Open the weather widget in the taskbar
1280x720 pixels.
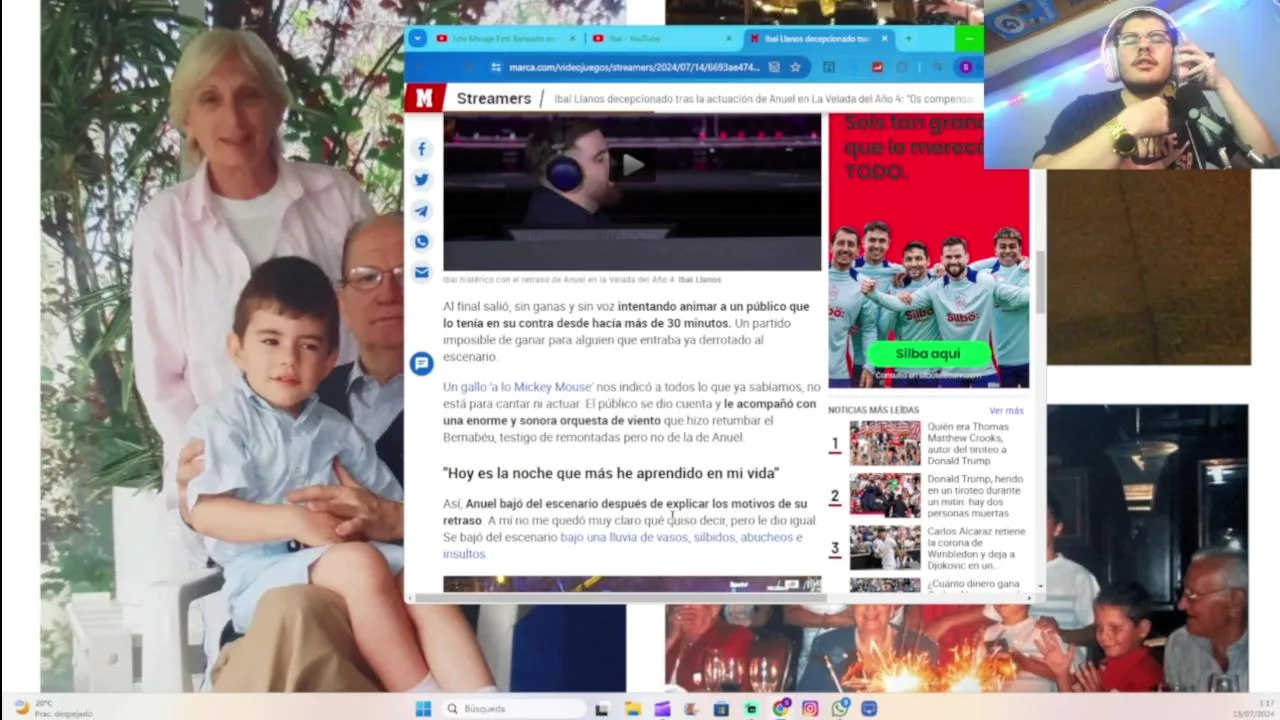pyautogui.click(x=55, y=708)
